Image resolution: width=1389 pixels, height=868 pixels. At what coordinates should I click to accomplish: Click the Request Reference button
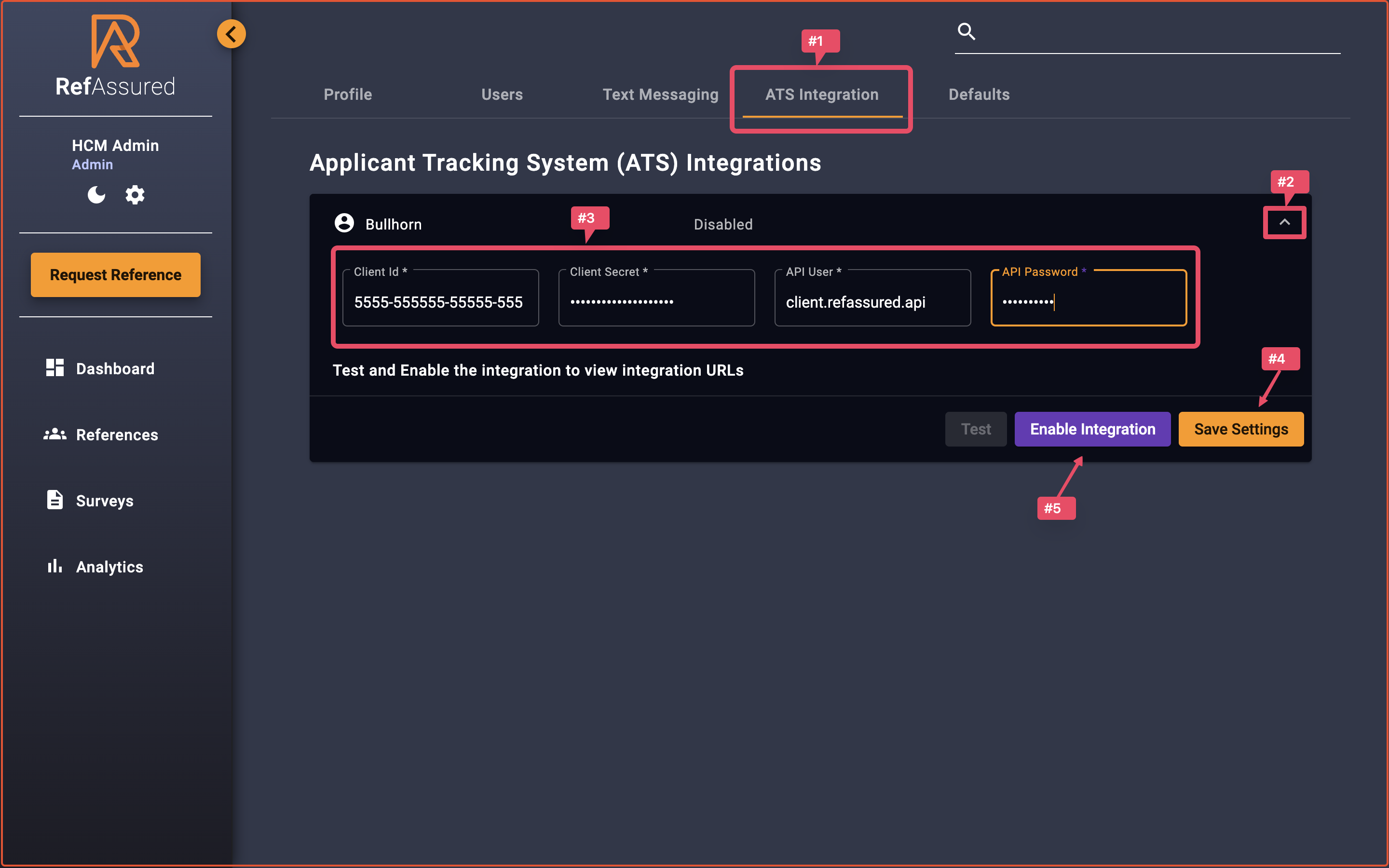(x=115, y=274)
